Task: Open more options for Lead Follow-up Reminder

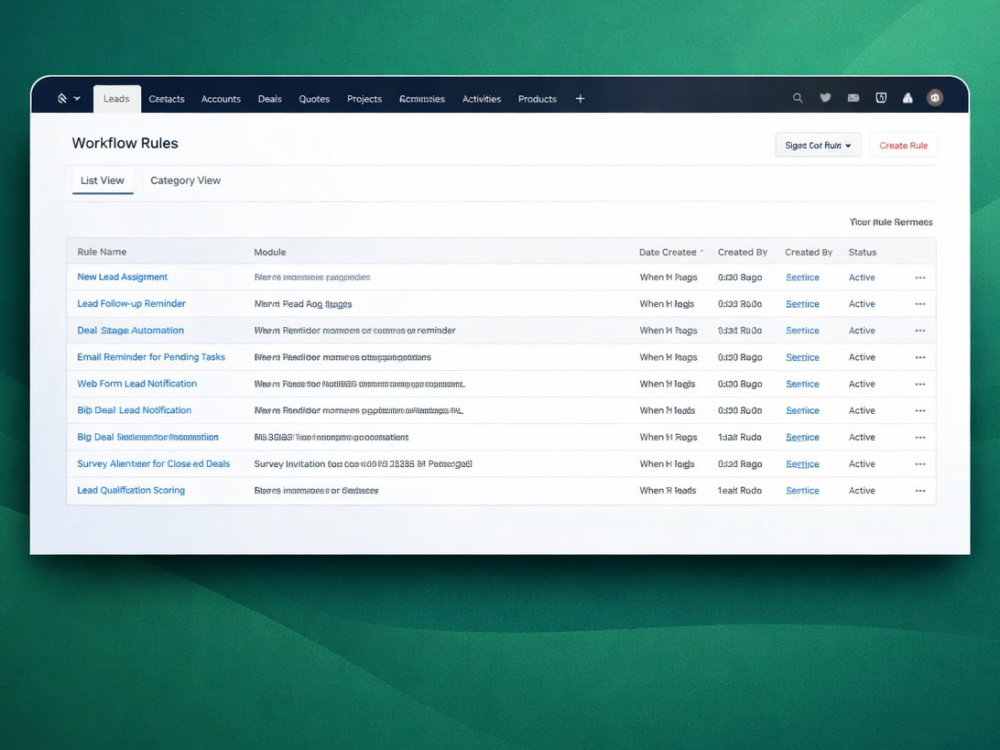Action: click(920, 304)
